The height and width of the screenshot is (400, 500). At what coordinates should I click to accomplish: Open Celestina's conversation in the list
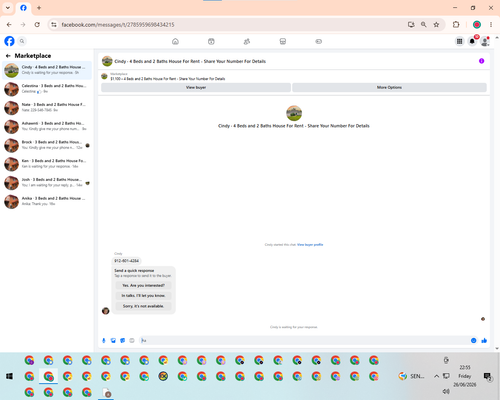47,89
